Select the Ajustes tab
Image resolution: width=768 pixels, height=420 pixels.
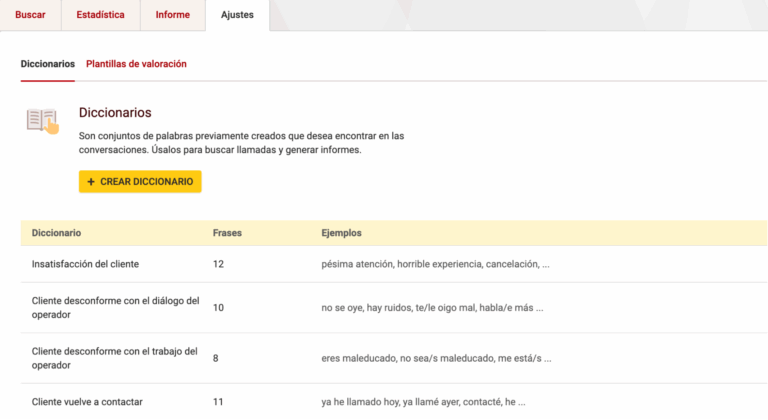(237, 15)
